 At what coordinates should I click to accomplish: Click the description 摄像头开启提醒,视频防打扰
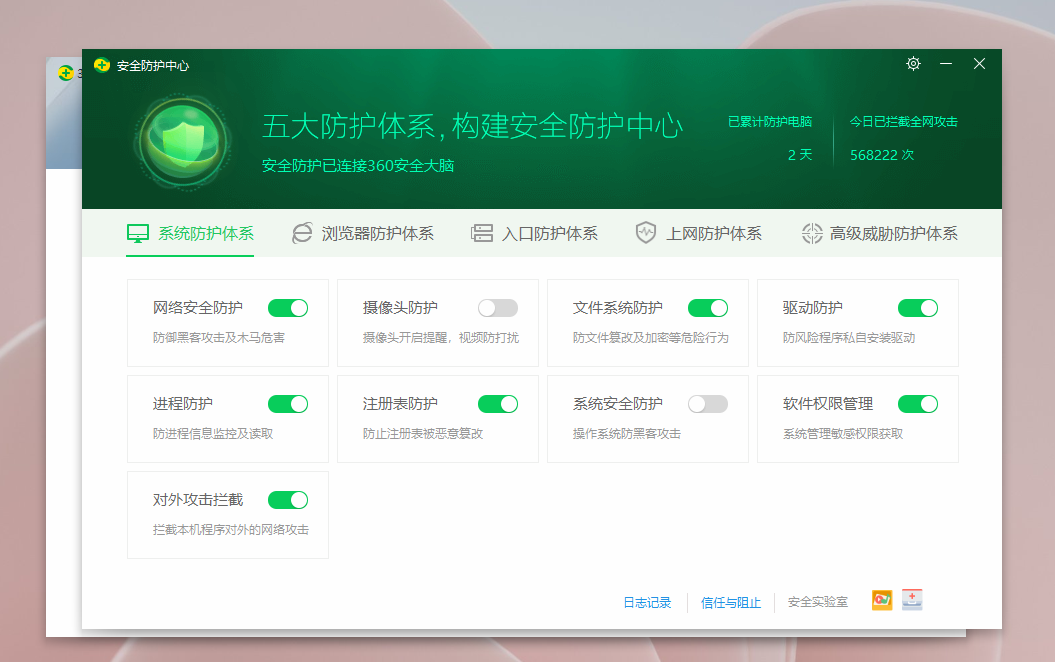tap(441, 338)
